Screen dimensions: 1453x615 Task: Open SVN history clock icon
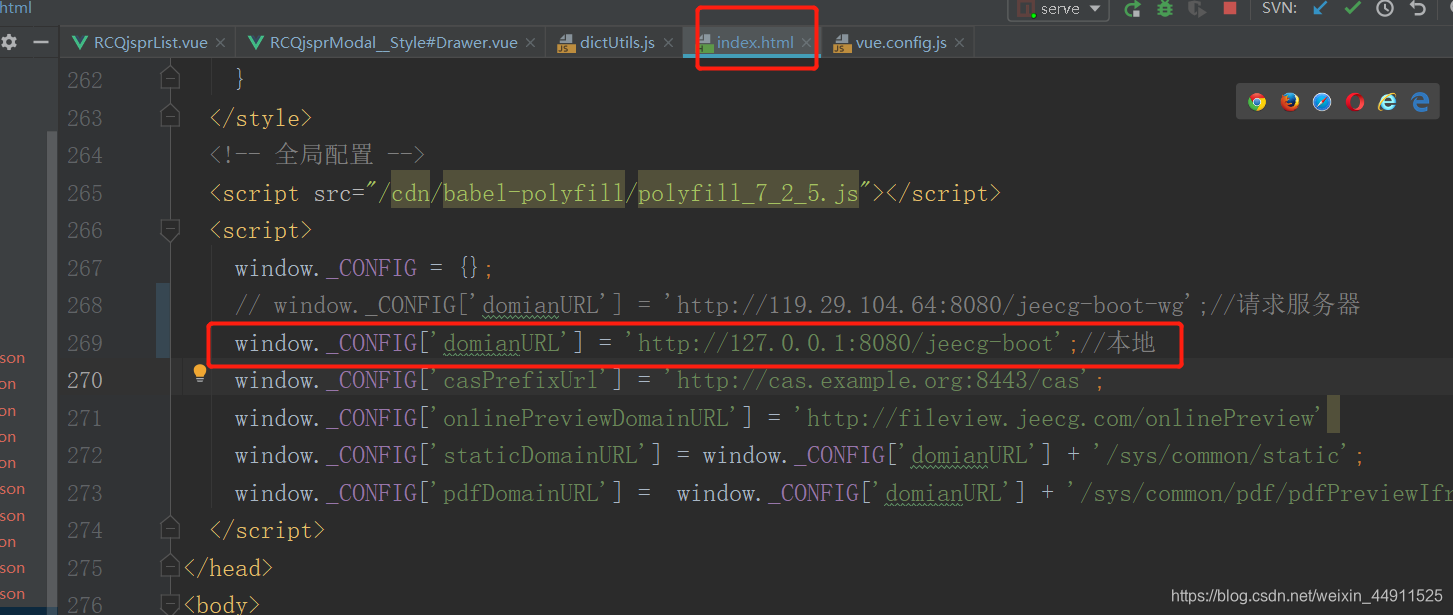pos(1385,8)
